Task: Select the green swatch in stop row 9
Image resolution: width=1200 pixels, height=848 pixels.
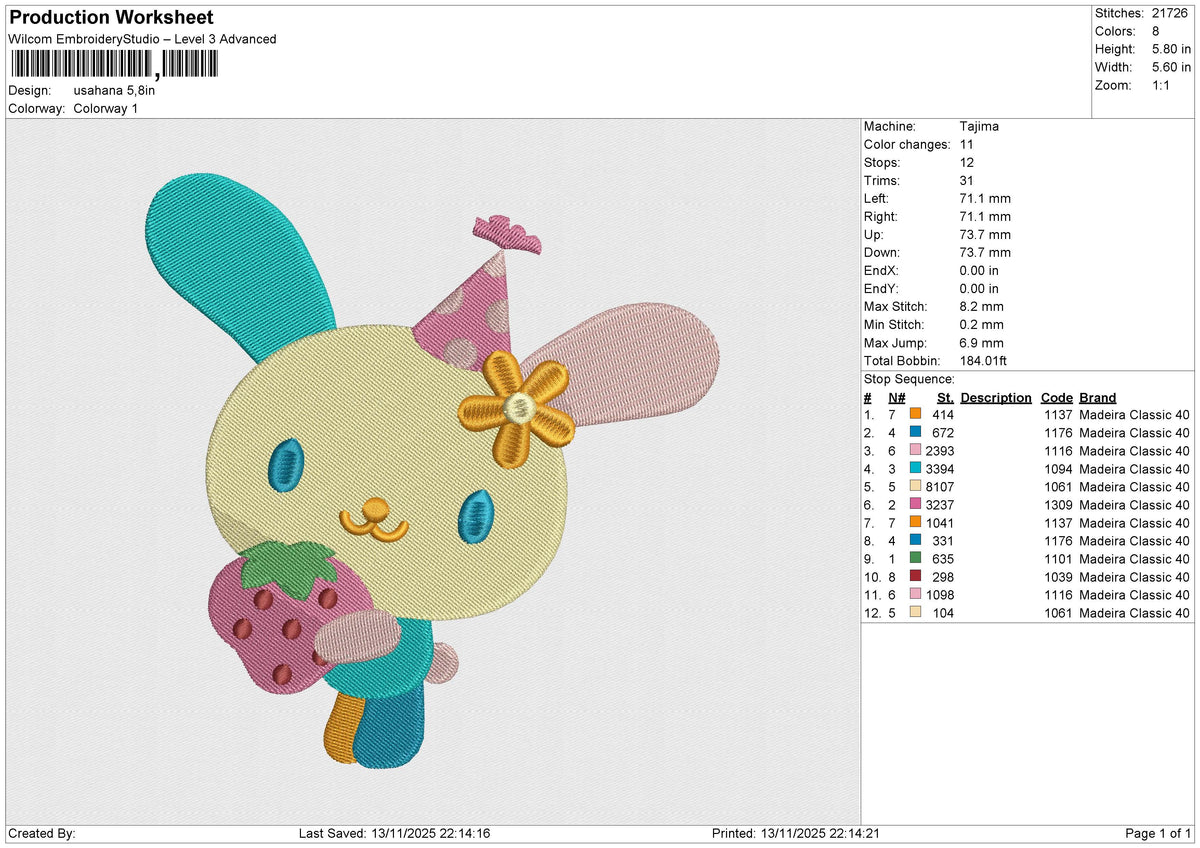Action: tap(915, 559)
